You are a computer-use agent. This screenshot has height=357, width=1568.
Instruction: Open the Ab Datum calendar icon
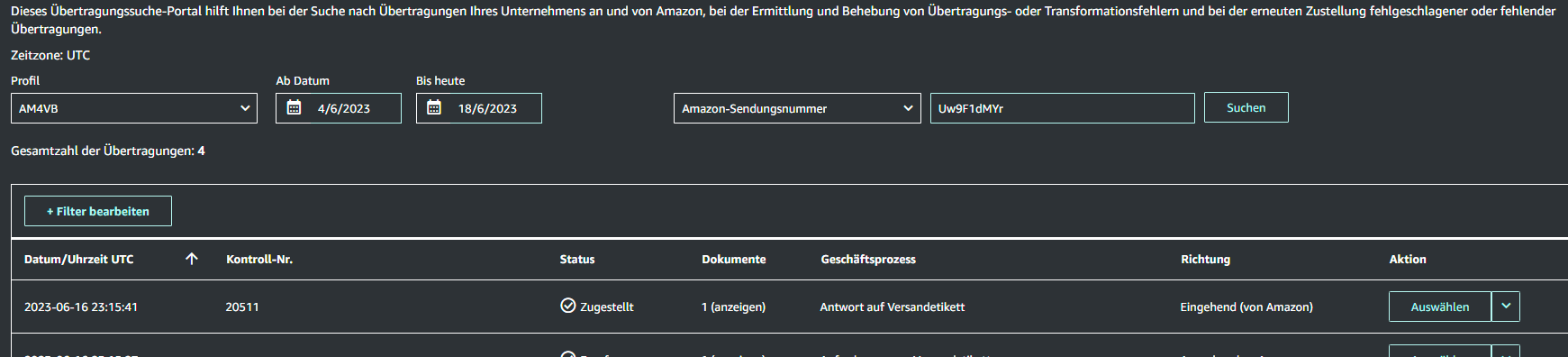[x=294, y=108]
